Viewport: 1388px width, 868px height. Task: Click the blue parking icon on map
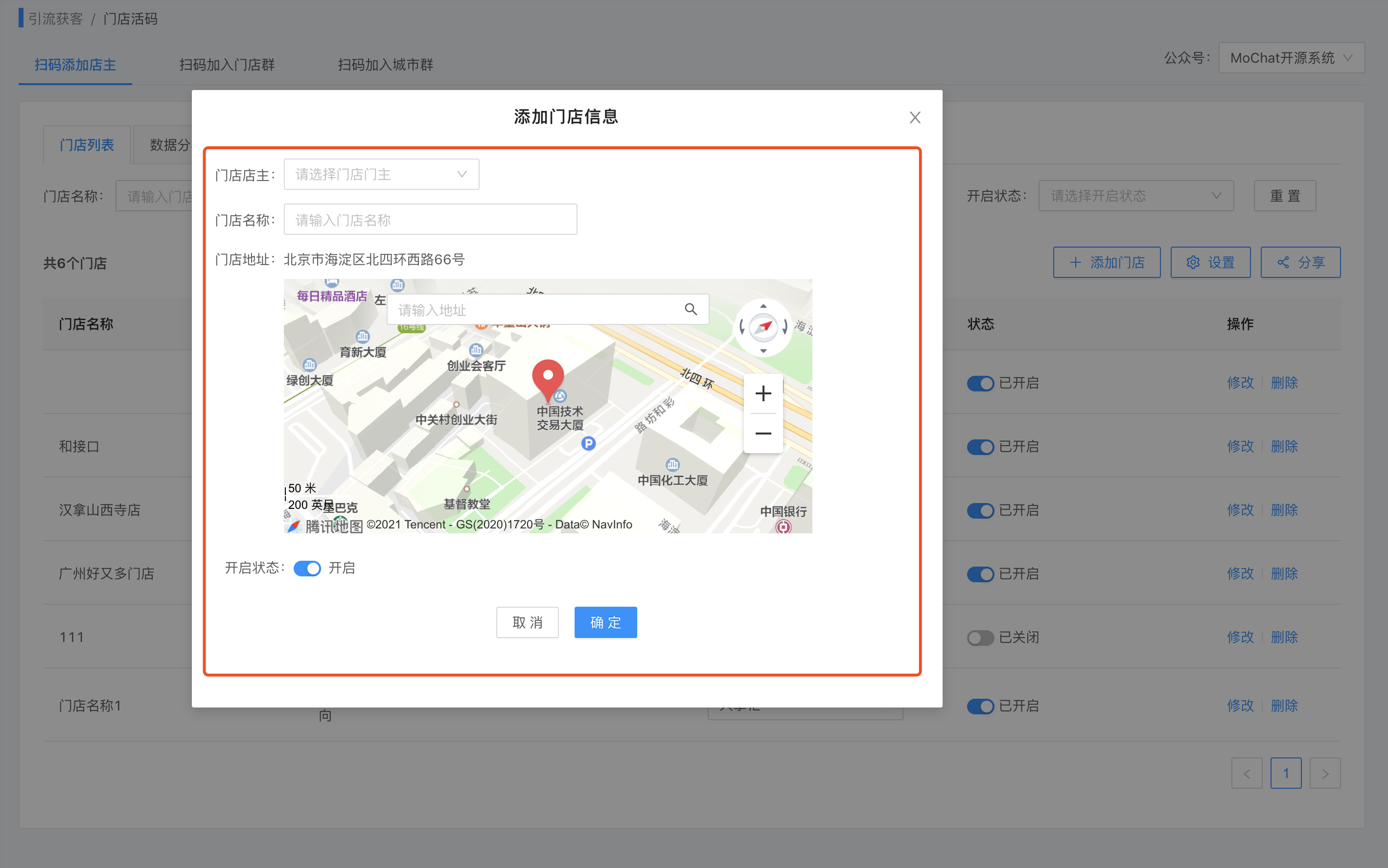(x=588, y=443)
